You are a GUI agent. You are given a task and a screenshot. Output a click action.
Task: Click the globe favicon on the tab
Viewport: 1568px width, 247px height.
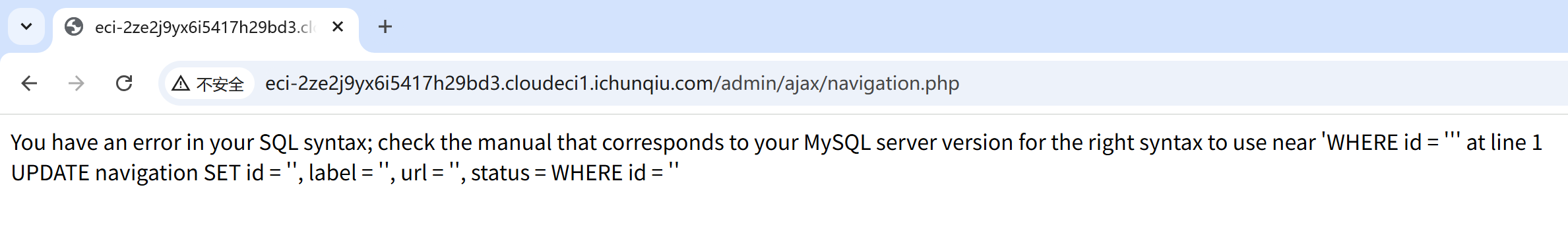(74, 26)
